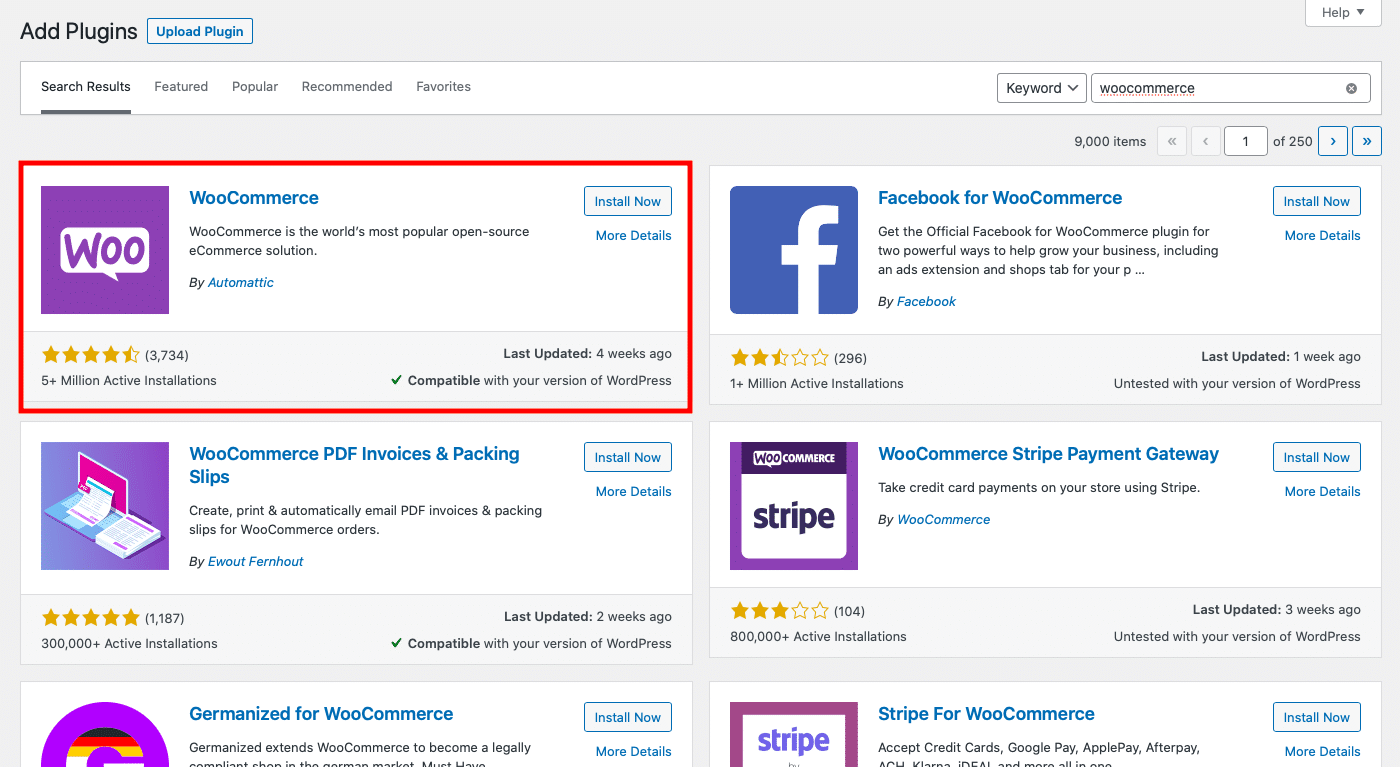Open WooCommerce PDF Invoices & Packing Slips title
1400x767 pixels.
point(354,465)
